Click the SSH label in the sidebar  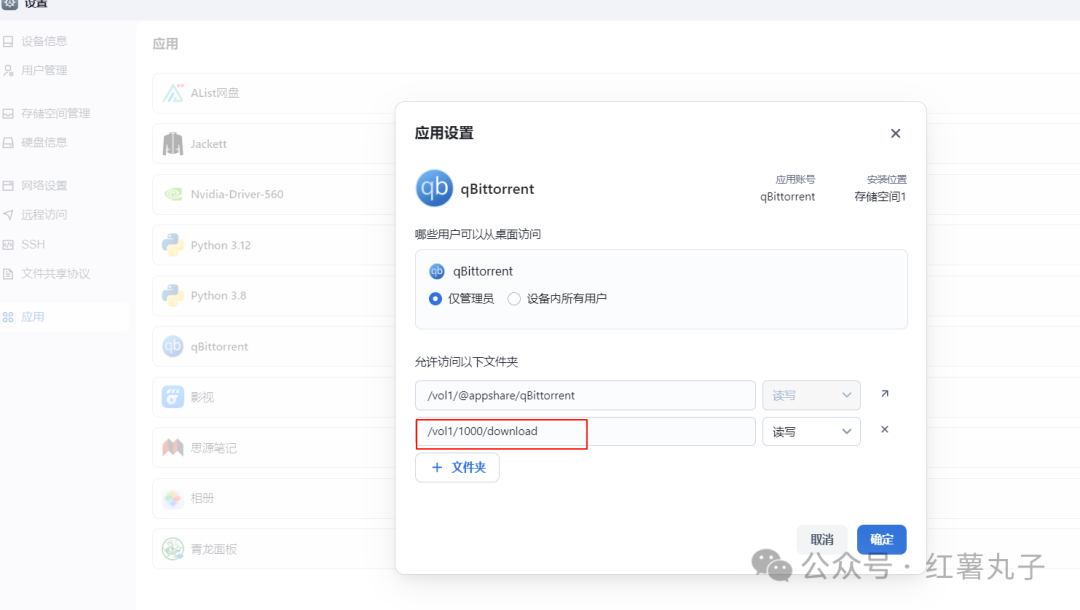[33, 244]
